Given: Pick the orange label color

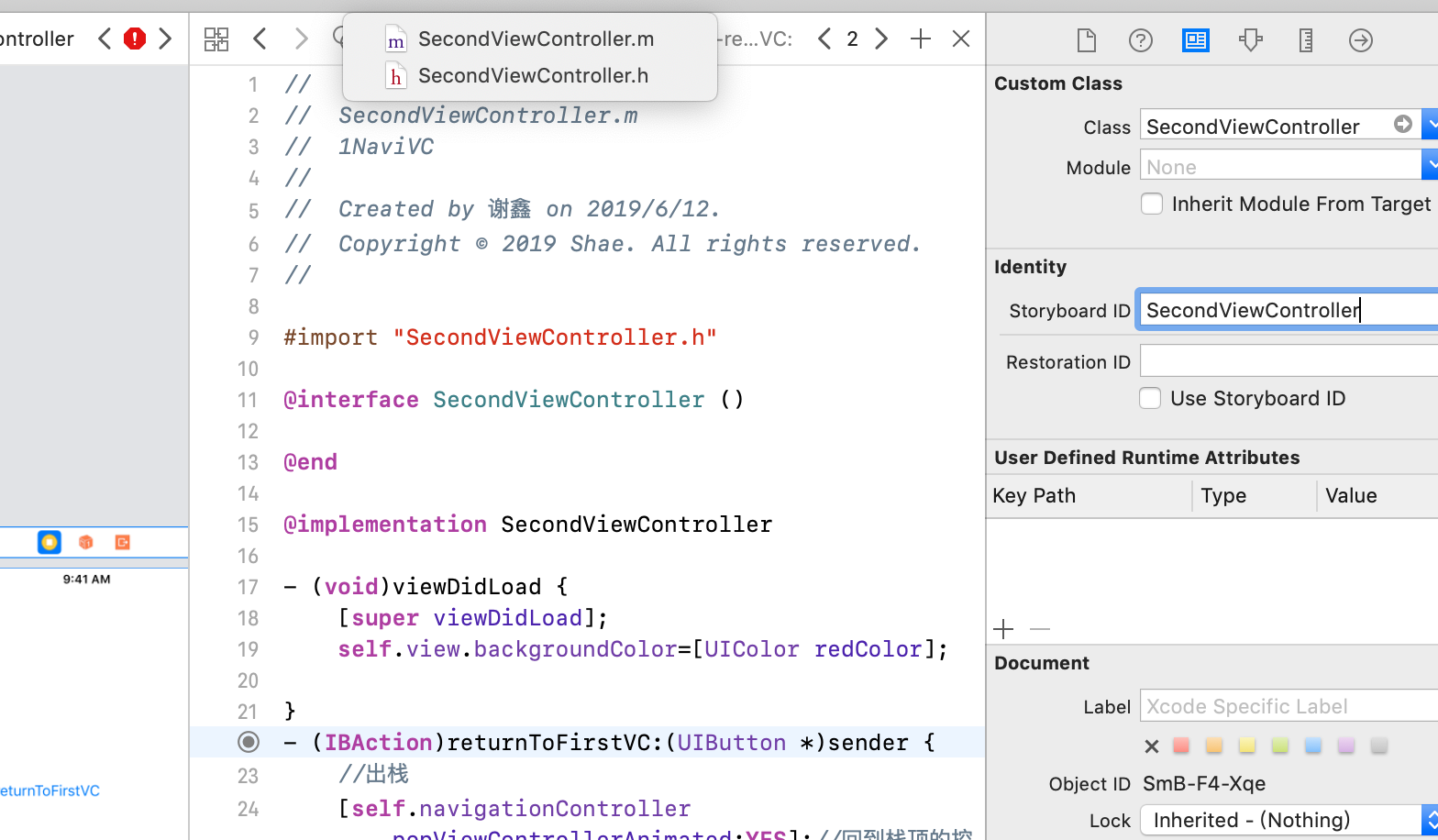Looking at the screenshot, I should 1214,746.
